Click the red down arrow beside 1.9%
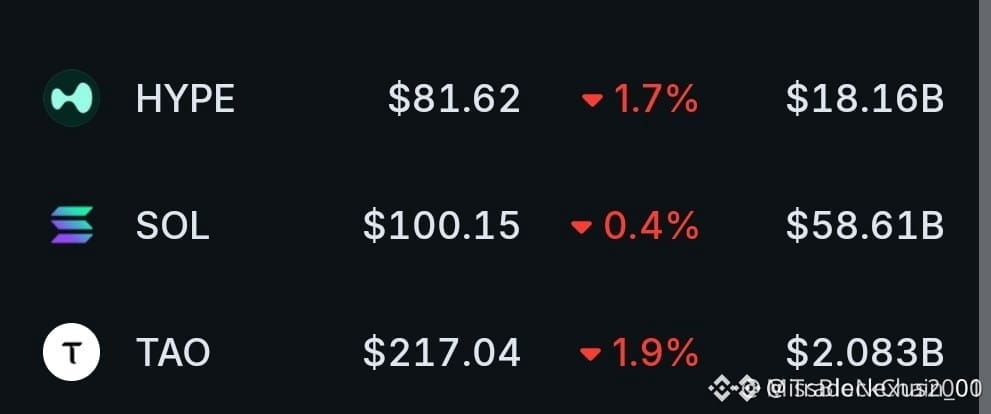 tap(590, 353)
